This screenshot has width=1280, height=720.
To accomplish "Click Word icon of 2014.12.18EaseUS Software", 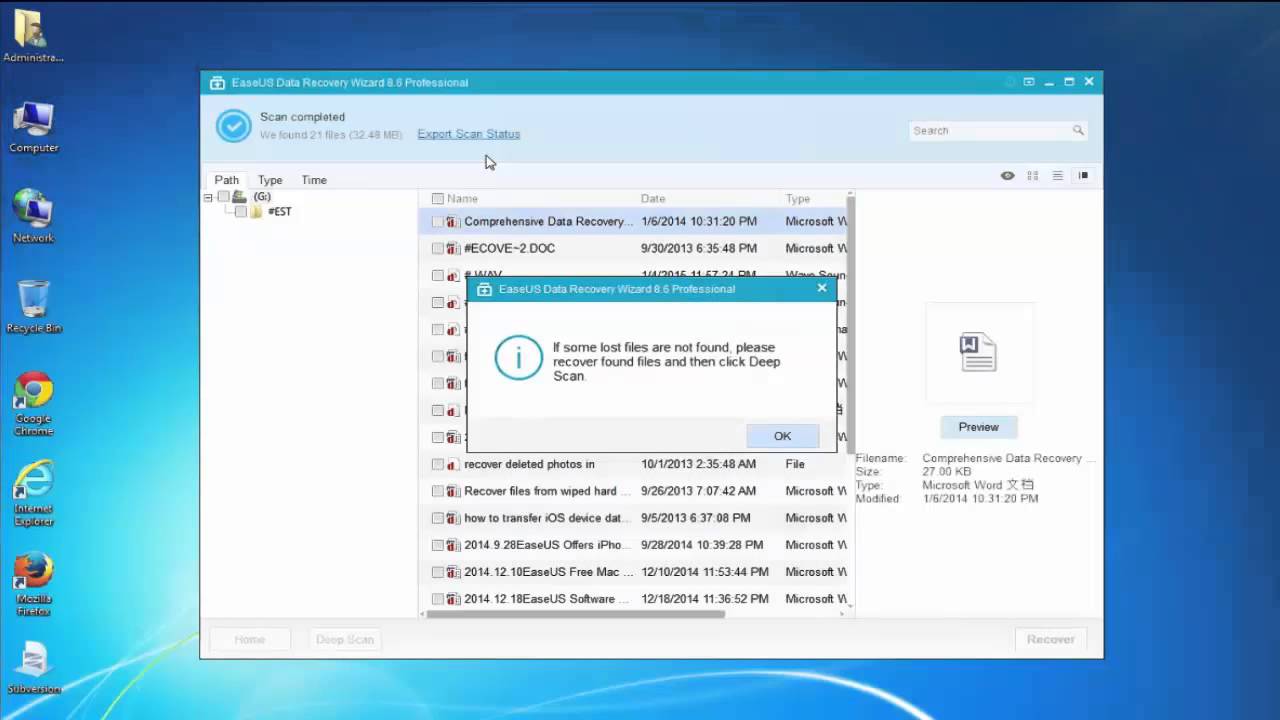I will point(453,600).
